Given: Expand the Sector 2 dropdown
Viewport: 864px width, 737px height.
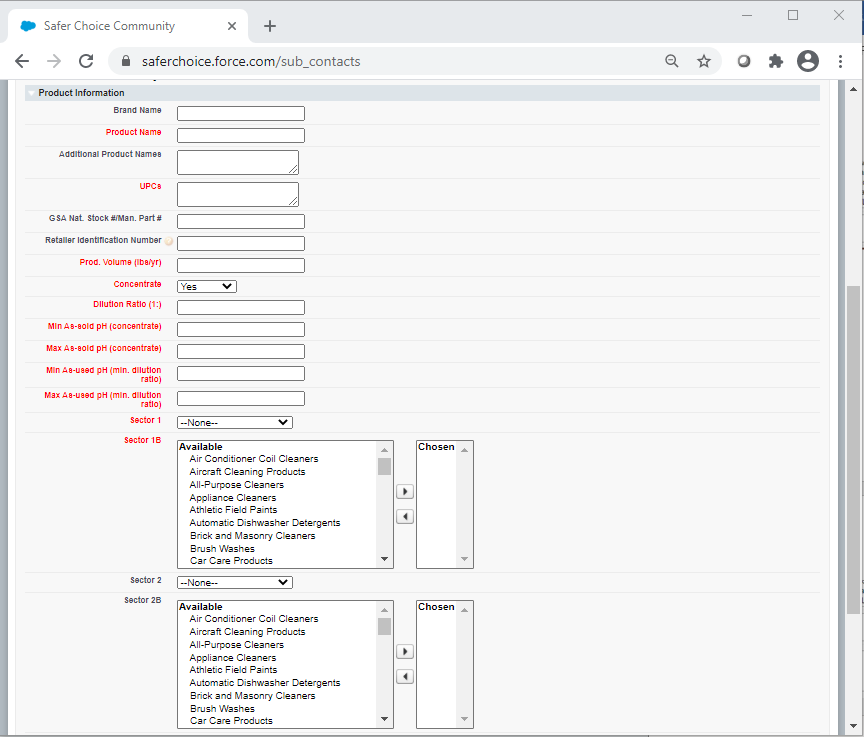Looking at the screenshot, I should pos(234,582).
